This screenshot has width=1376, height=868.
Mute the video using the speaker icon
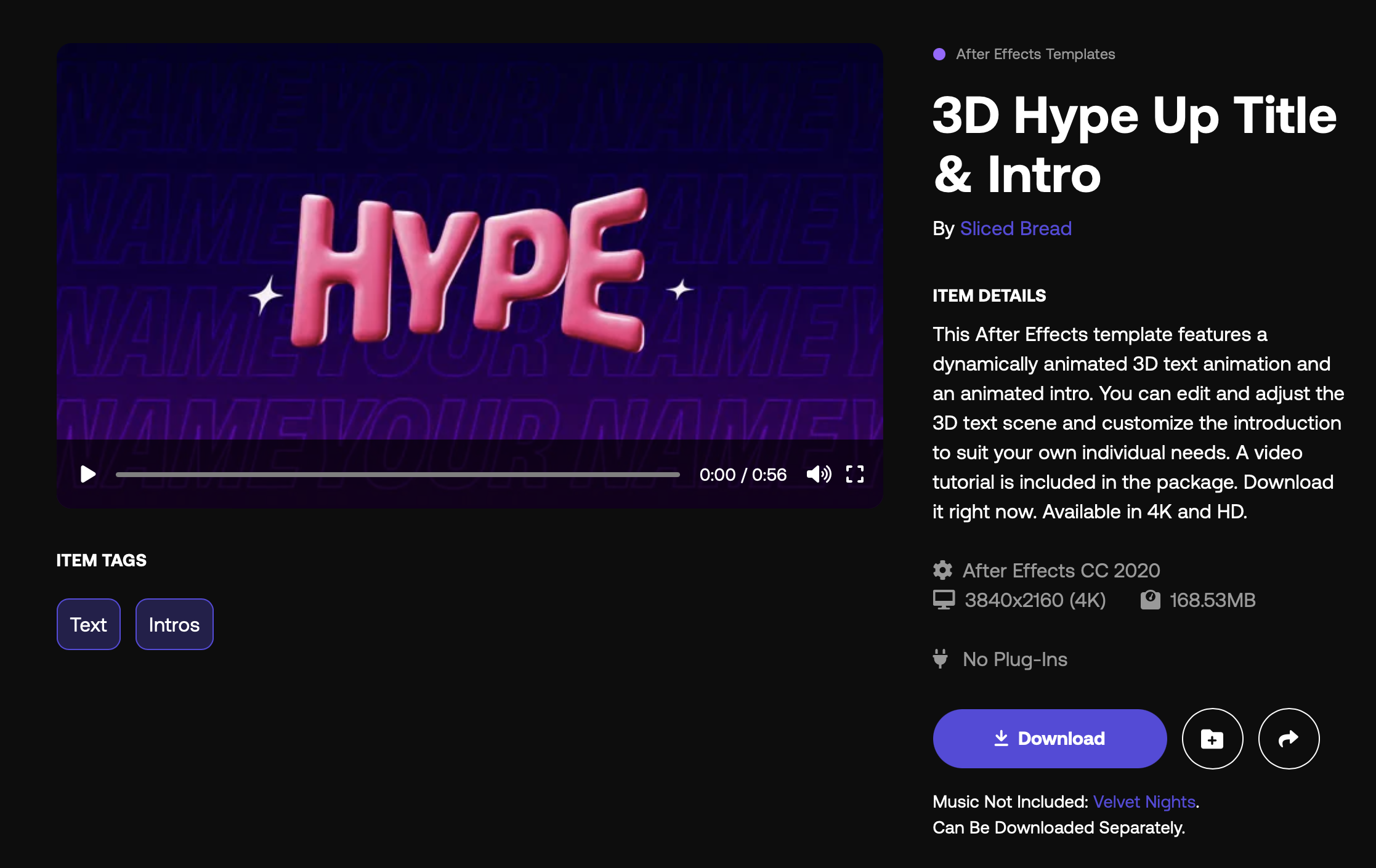[x=819, y=474]
